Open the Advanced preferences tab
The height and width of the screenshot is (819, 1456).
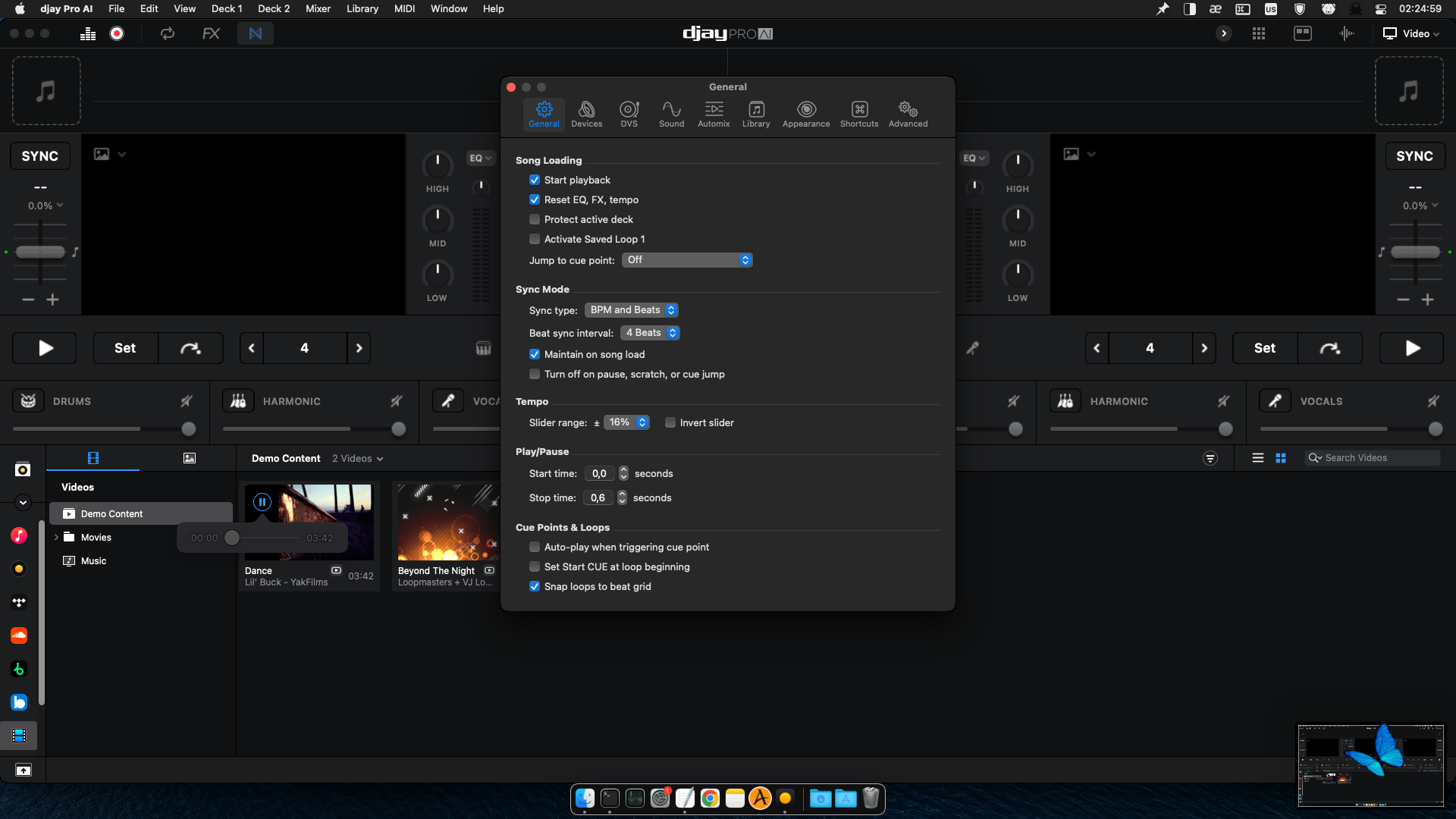click(x=908, y=114)
